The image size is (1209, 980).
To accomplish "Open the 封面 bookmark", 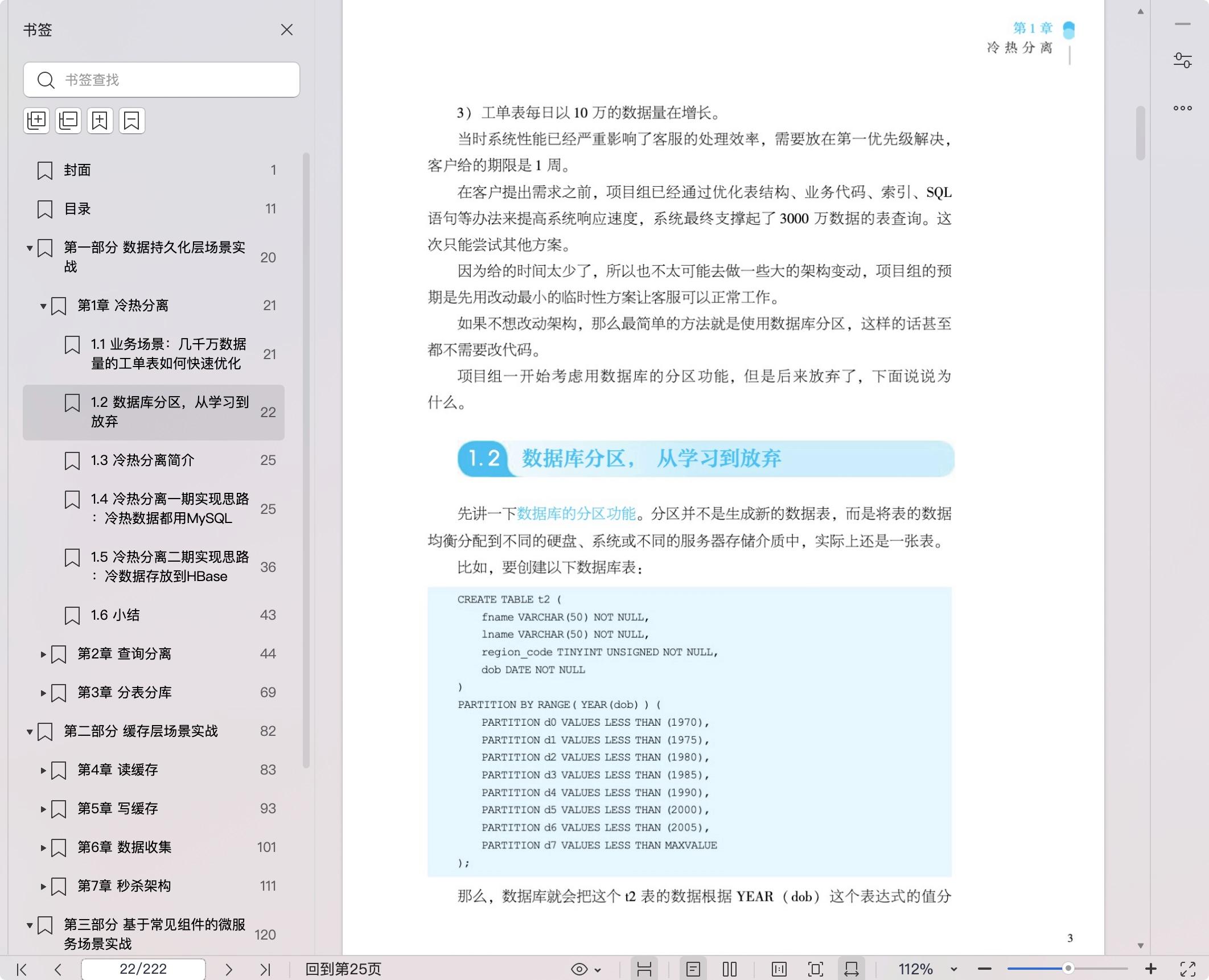I will click(77, 170).
